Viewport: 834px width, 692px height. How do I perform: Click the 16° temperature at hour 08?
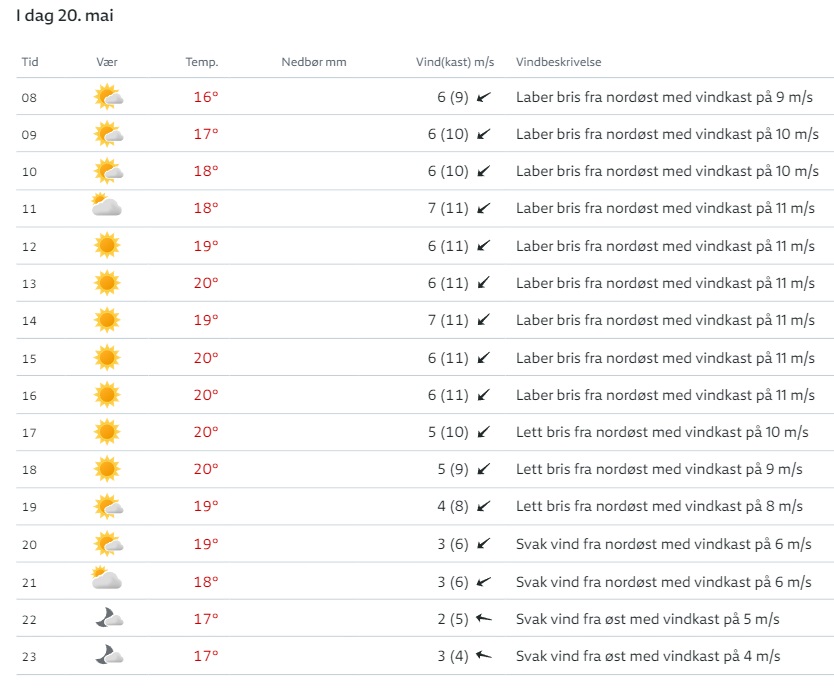[x=205, y=97]
